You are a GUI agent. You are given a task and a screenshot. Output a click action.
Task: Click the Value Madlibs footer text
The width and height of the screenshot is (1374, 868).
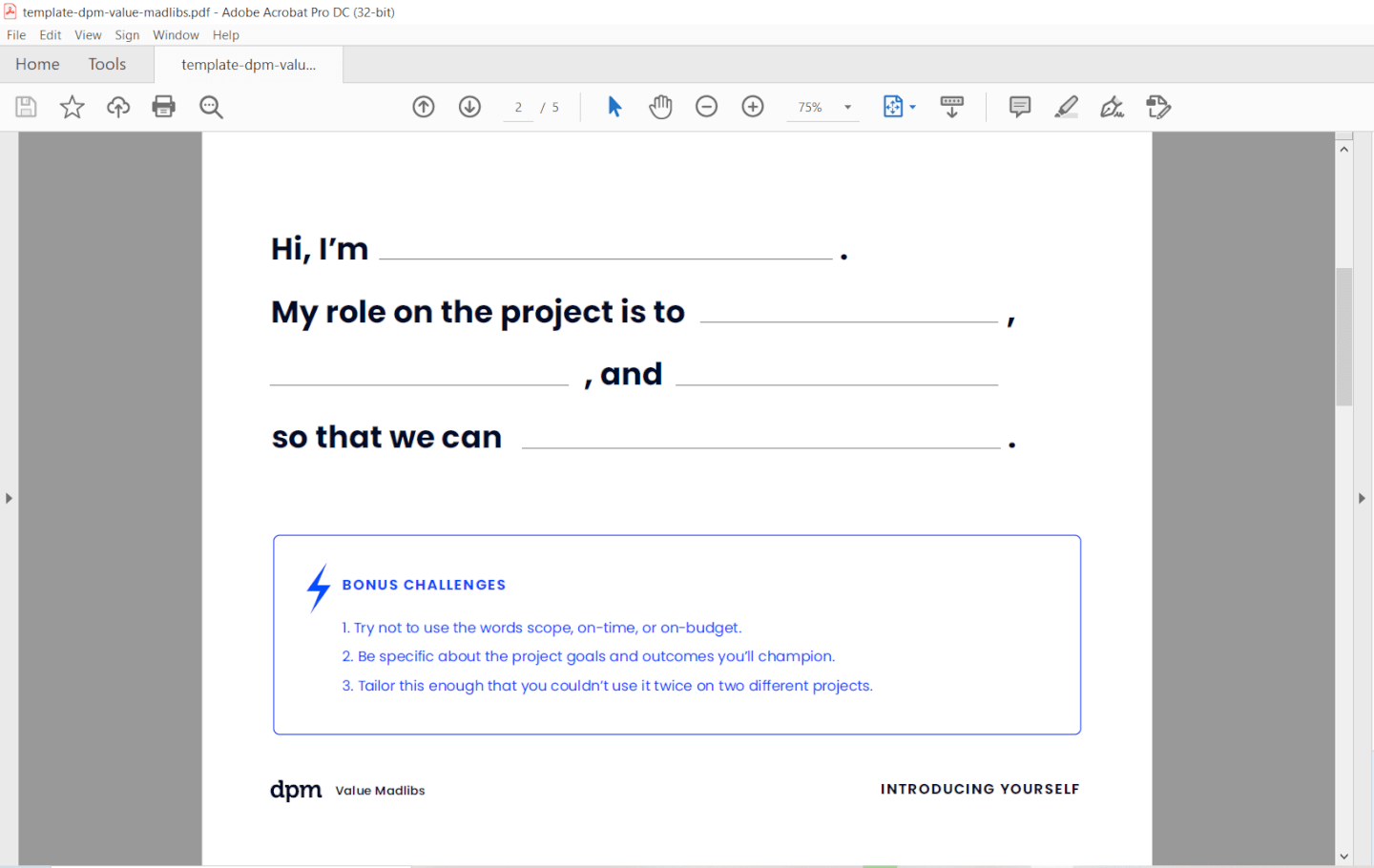pos(380,791)
